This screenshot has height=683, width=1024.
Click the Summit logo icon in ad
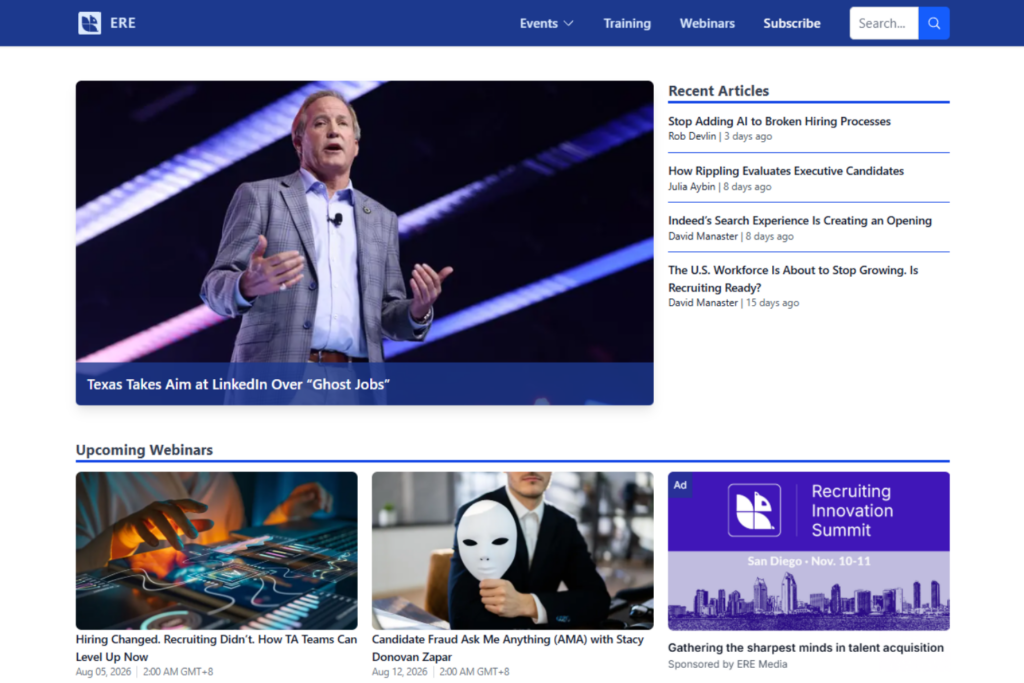[754, 510]
